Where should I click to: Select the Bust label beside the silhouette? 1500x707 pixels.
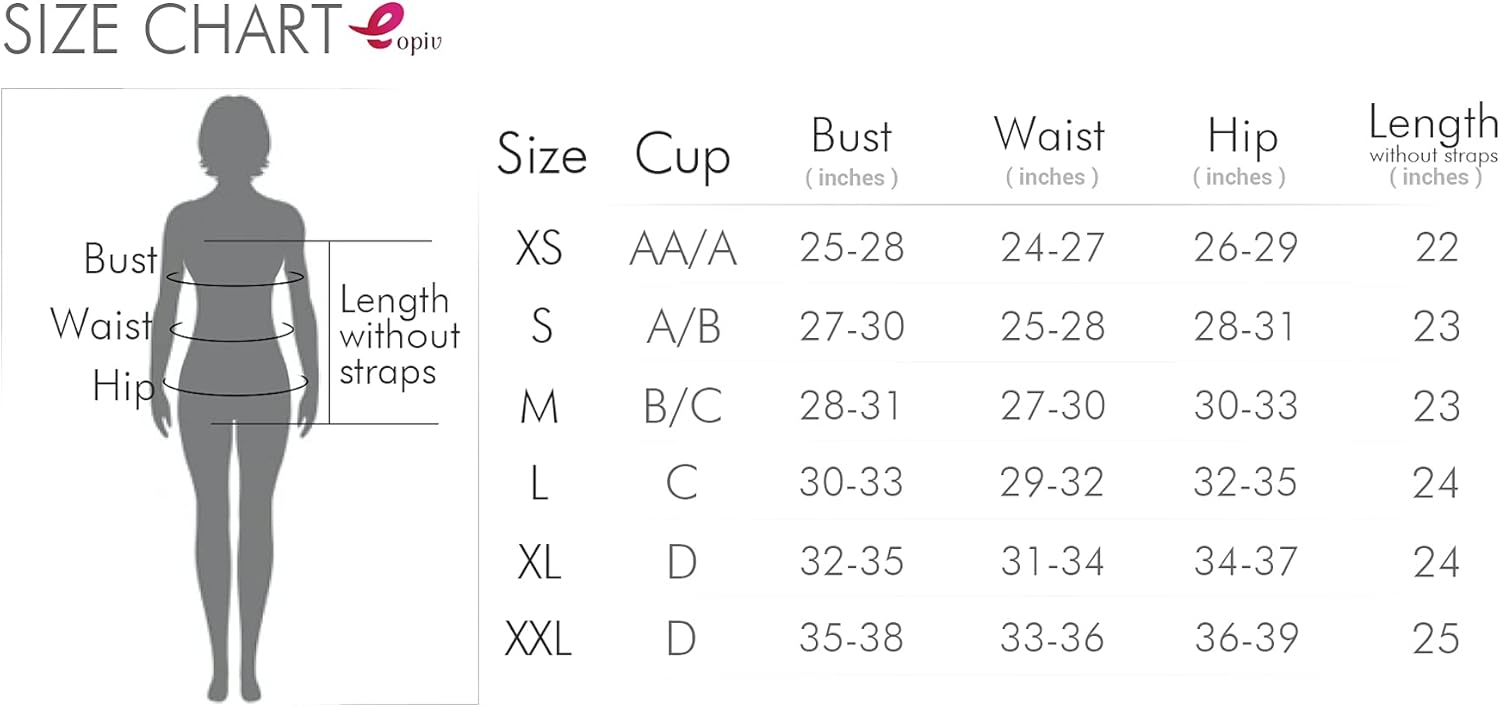(120, 259)
